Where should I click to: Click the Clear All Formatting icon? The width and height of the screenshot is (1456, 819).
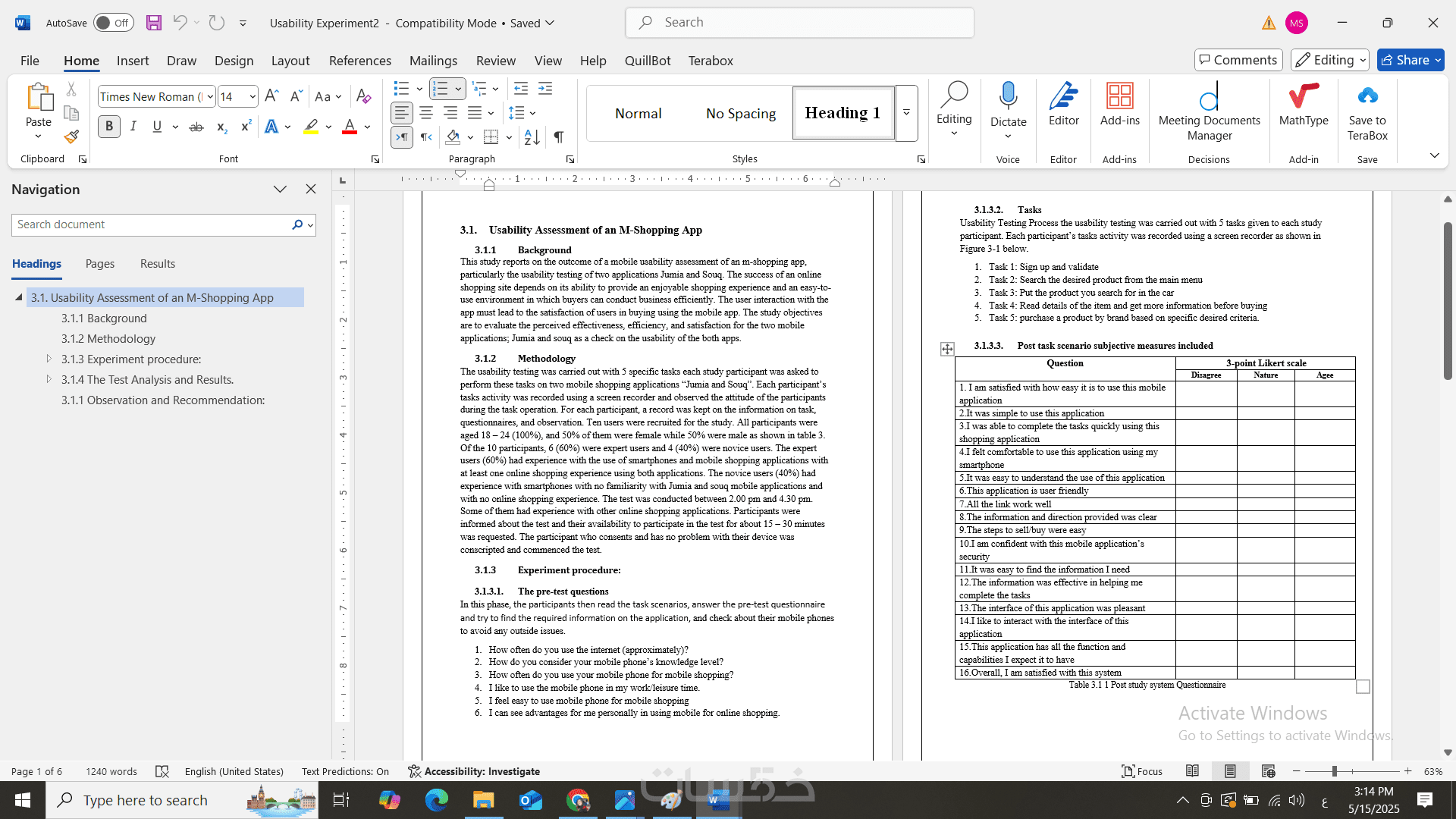[363, 96]
